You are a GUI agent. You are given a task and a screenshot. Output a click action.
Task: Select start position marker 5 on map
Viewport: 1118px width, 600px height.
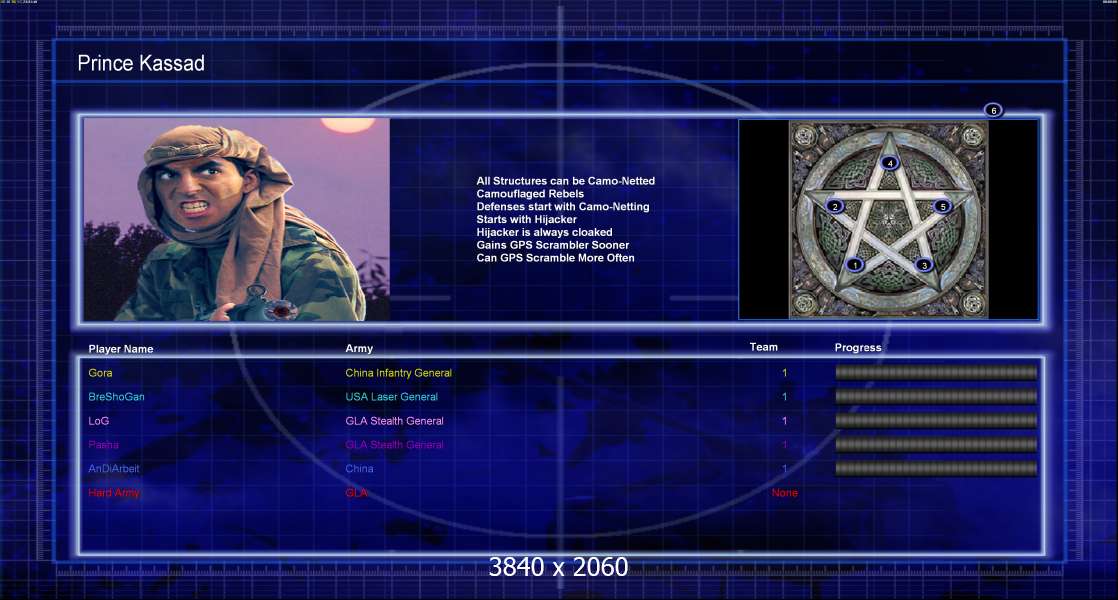pos(943,207)
